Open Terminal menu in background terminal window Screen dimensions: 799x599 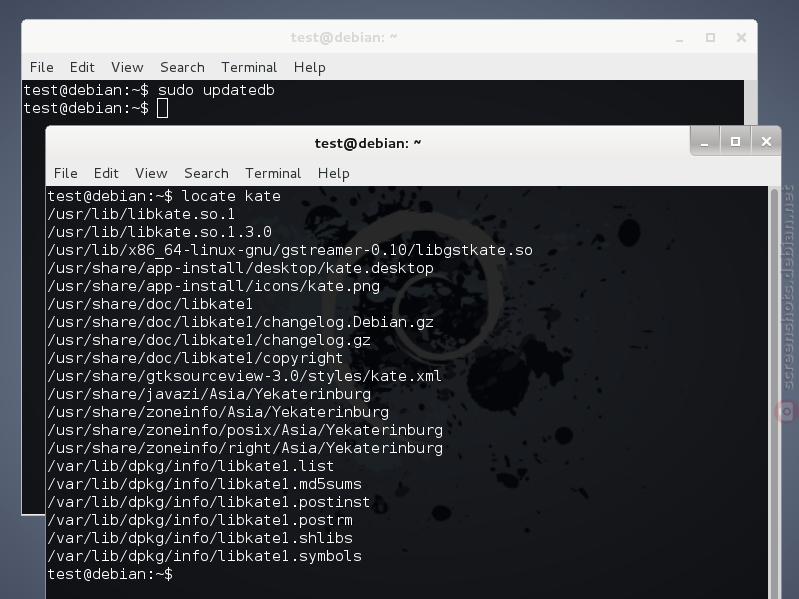[249, 67]
